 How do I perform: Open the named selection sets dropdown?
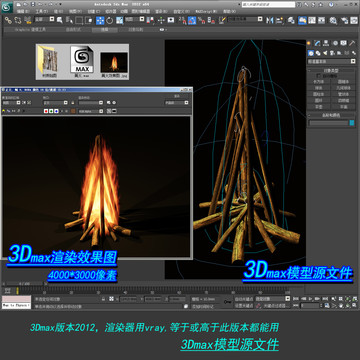pyautogui.click(x=245, y=19)
